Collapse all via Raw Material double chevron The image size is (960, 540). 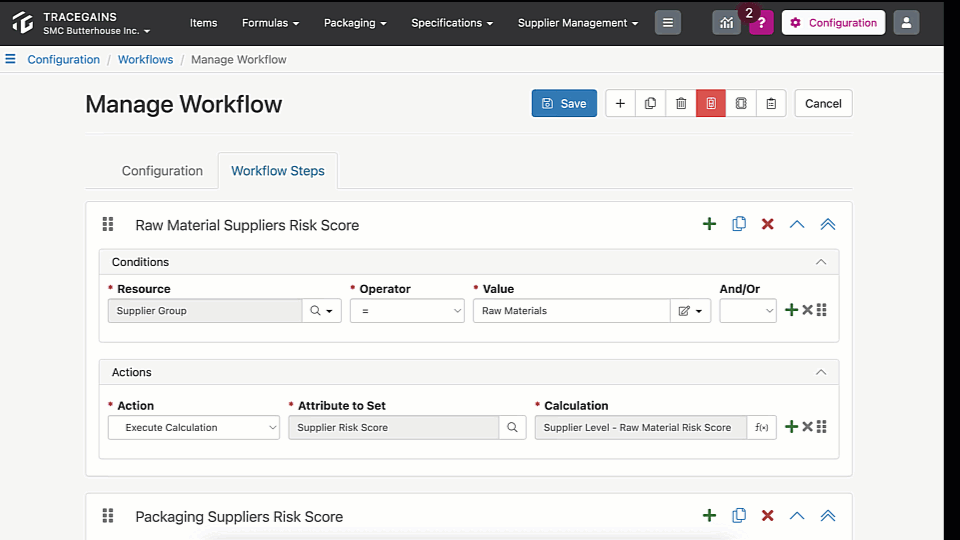click(828, 224)
